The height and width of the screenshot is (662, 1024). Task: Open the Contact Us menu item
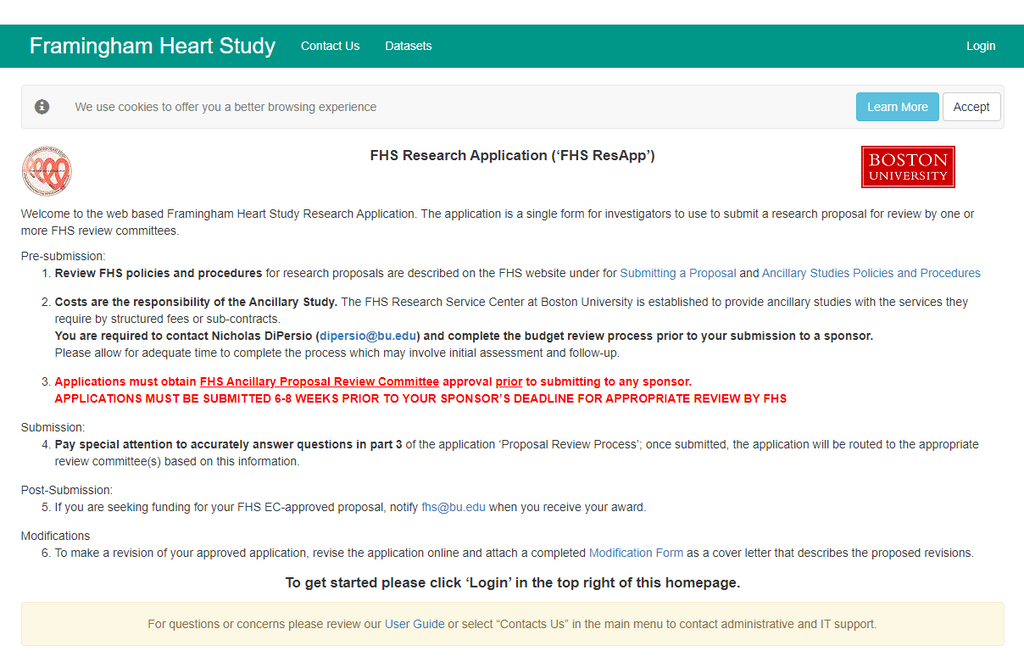(330, 45)
